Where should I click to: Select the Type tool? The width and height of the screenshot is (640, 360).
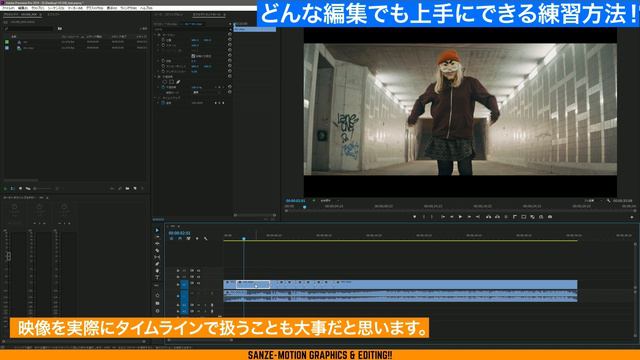point(157,278)
